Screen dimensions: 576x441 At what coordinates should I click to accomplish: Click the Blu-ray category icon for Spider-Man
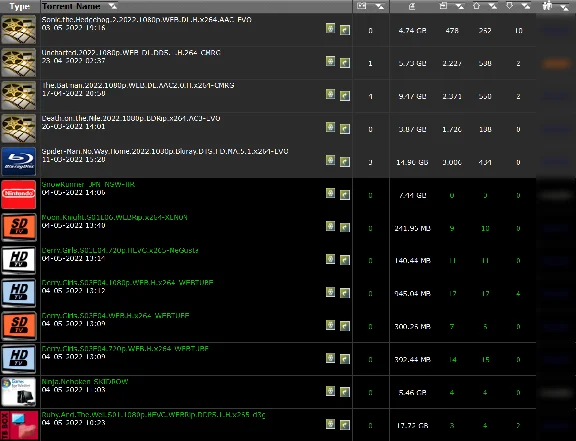tap(19, 161)
